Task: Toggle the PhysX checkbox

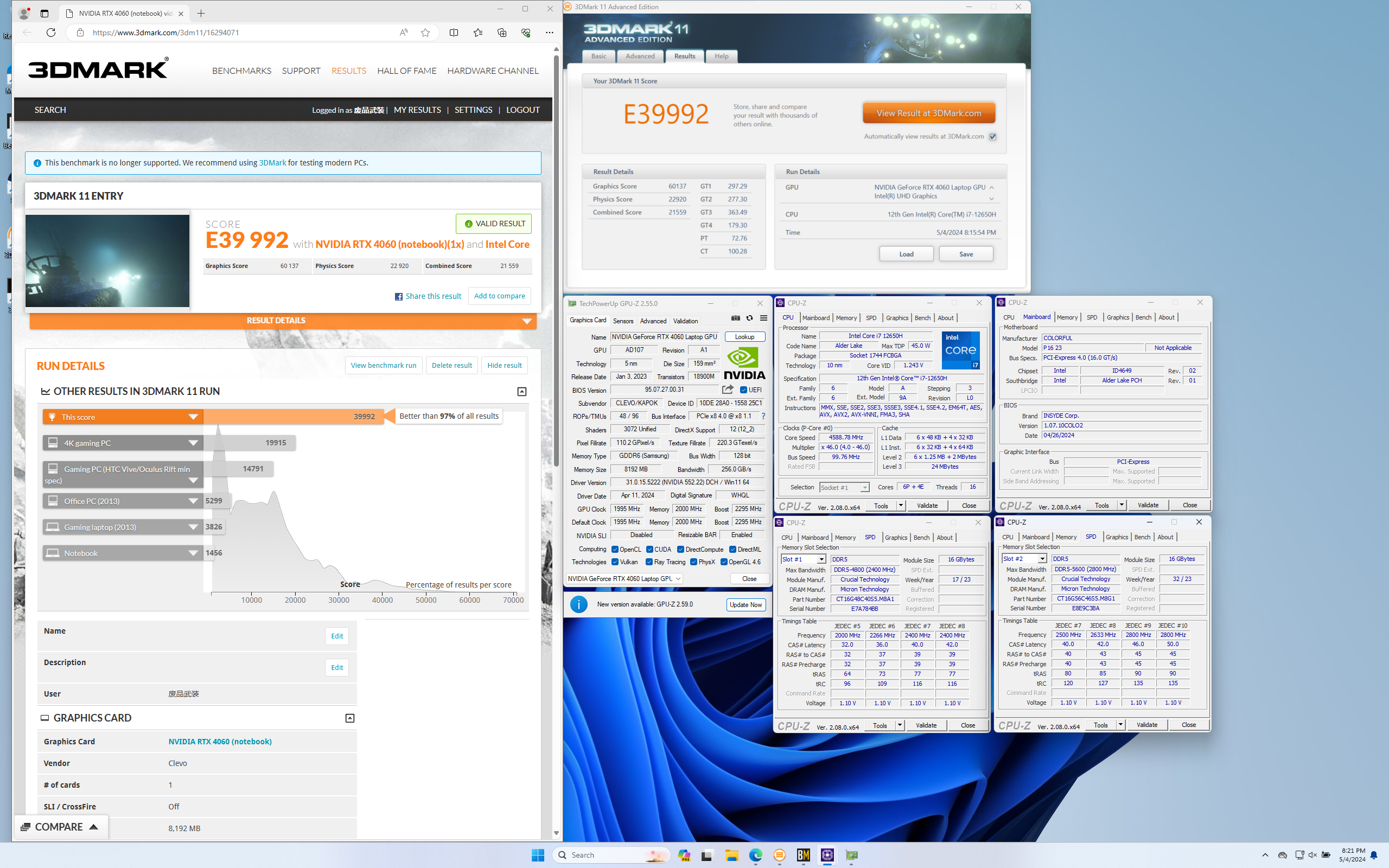Action: click(693, 562)
